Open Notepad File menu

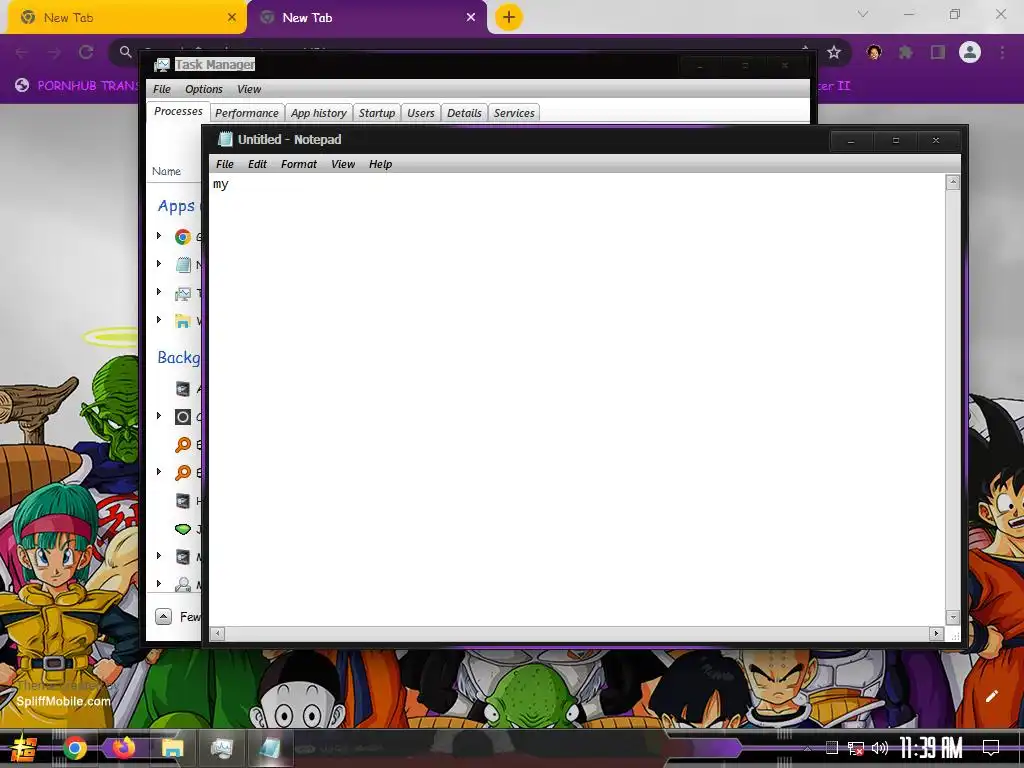[x=225, y=164]
